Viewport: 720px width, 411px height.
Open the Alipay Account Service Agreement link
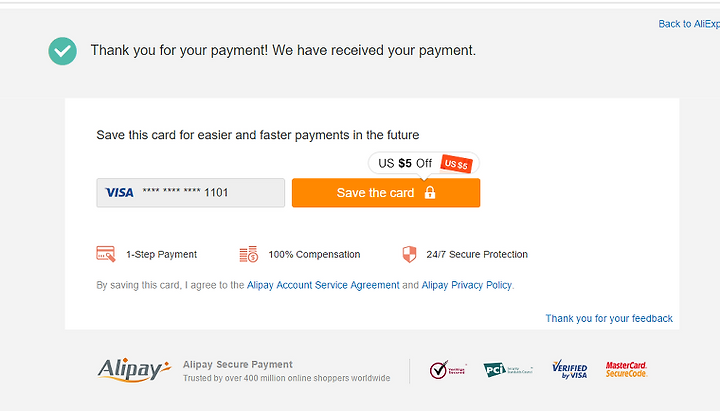tap(323, 285)
